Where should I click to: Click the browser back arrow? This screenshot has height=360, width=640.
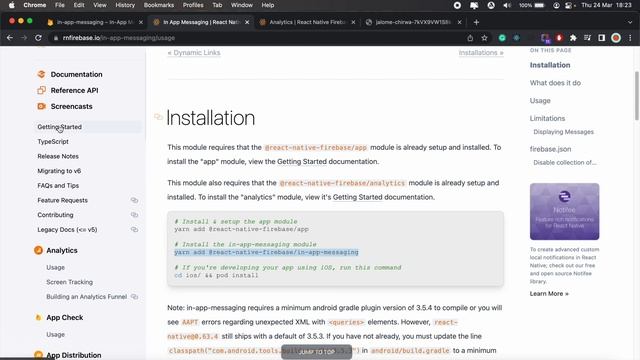click(x=10, y=38)
